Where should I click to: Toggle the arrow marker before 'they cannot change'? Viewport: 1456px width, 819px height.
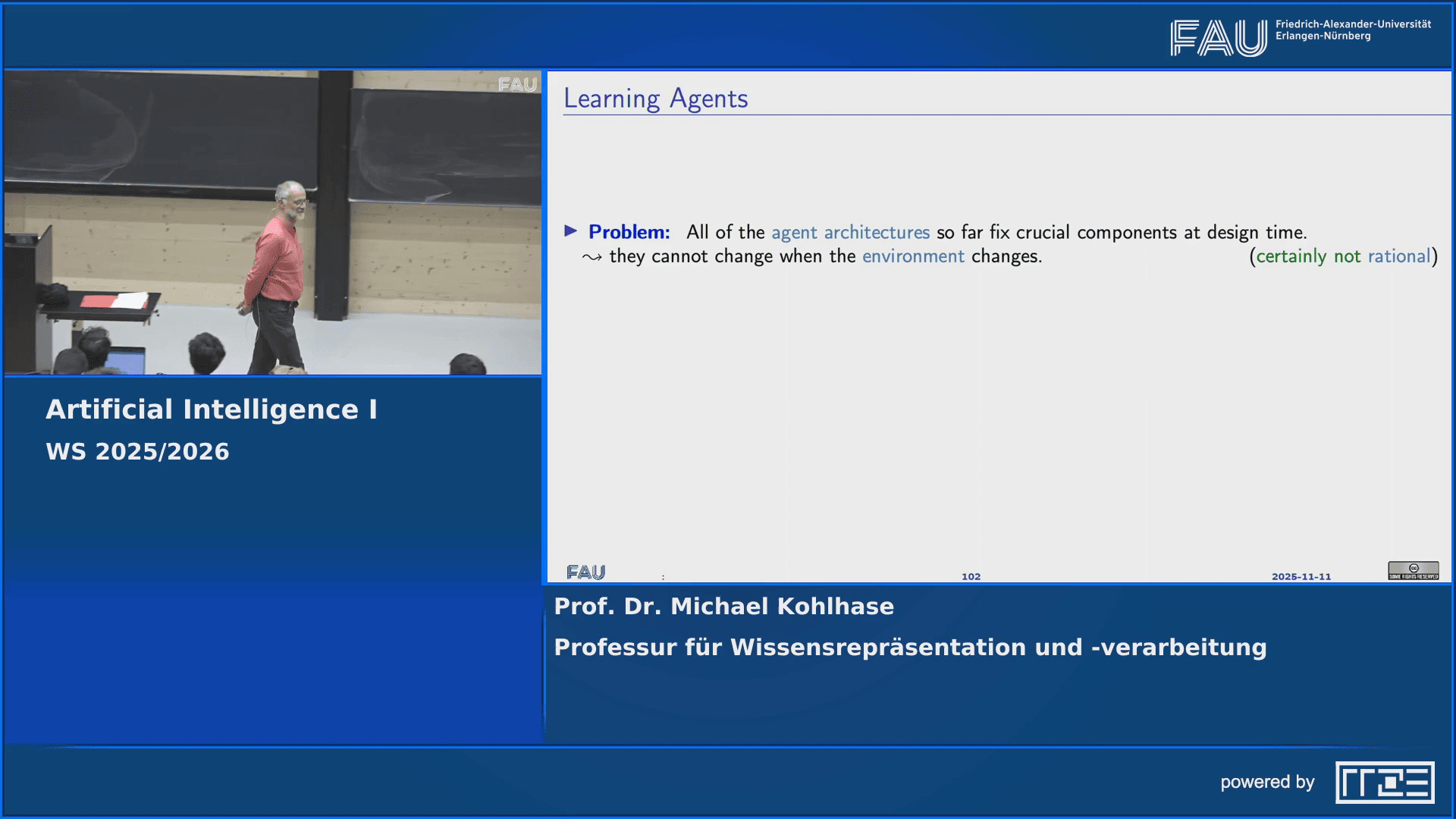(x=592, y=257)
